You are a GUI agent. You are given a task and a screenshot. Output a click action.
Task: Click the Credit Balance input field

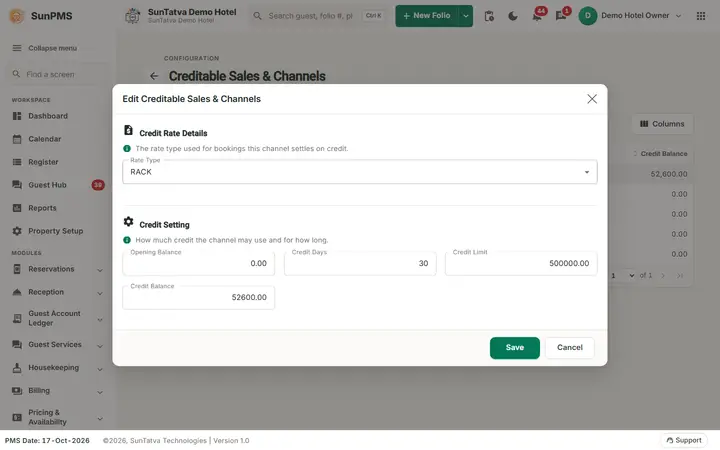click(x=198, y=298)
